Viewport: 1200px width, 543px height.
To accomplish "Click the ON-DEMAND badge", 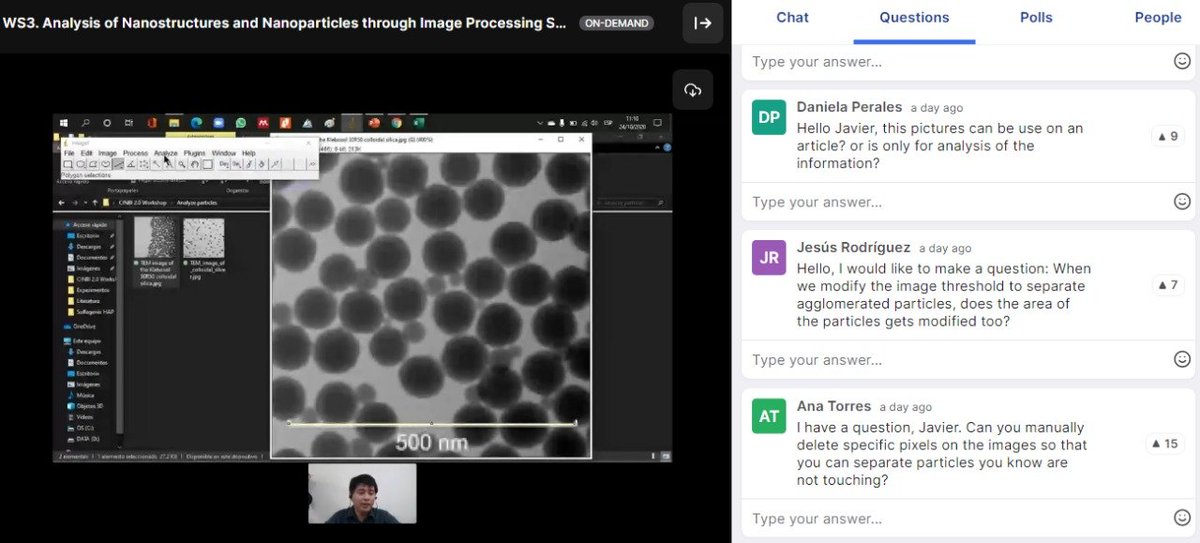I will [x=616, y=23].
